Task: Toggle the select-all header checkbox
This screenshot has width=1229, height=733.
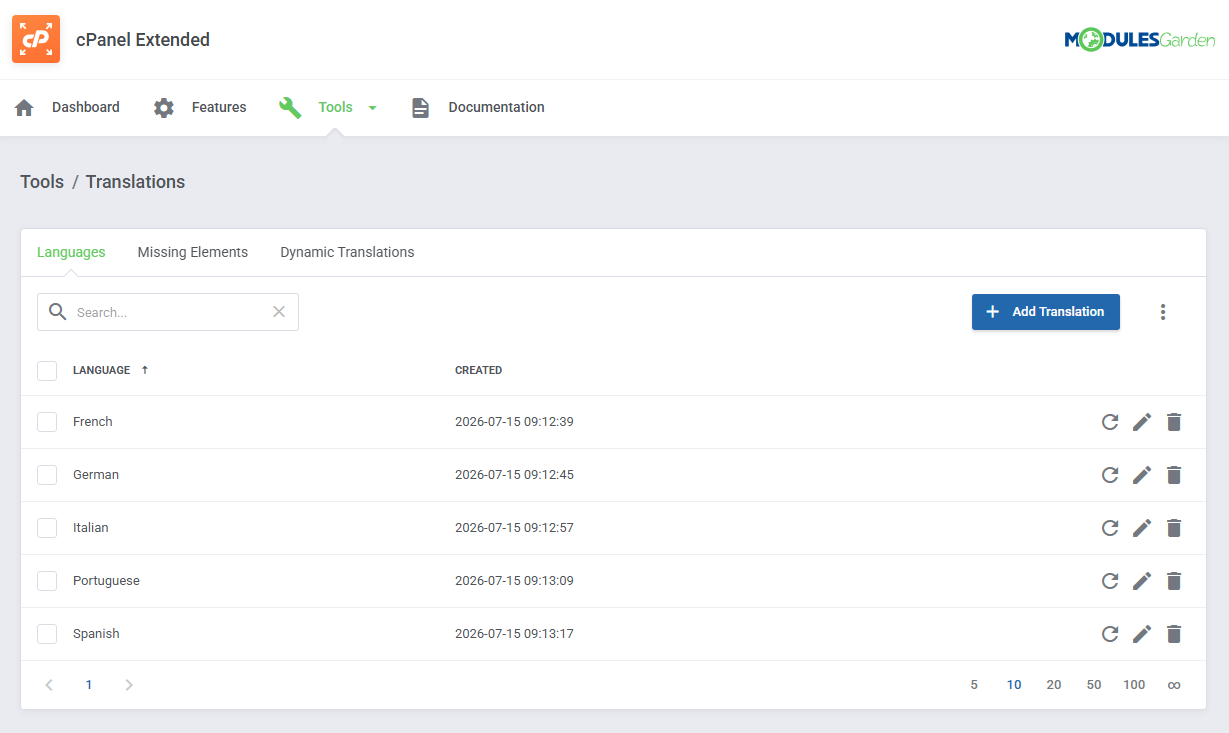Action: 47,371
